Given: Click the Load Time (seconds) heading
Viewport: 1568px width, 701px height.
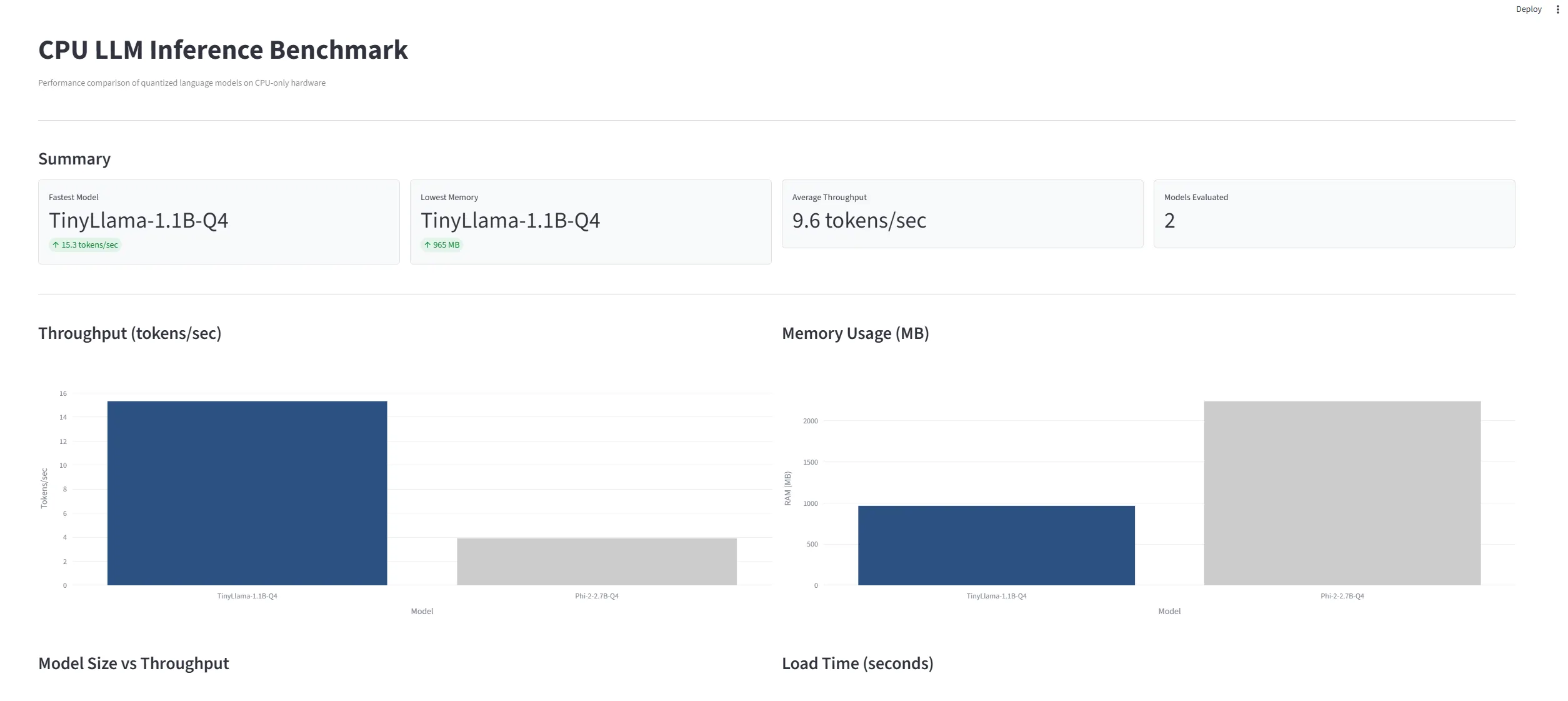Looking at the screenshot, I should (857, 663).
